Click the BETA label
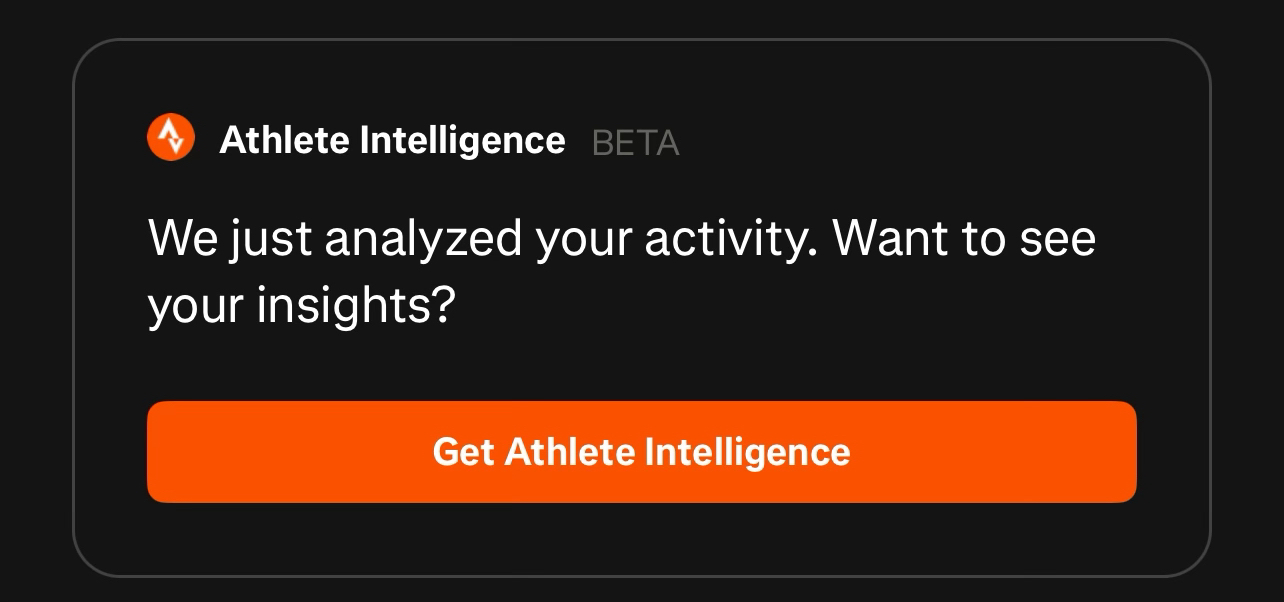1284x602 pixels. coord(636,143)
